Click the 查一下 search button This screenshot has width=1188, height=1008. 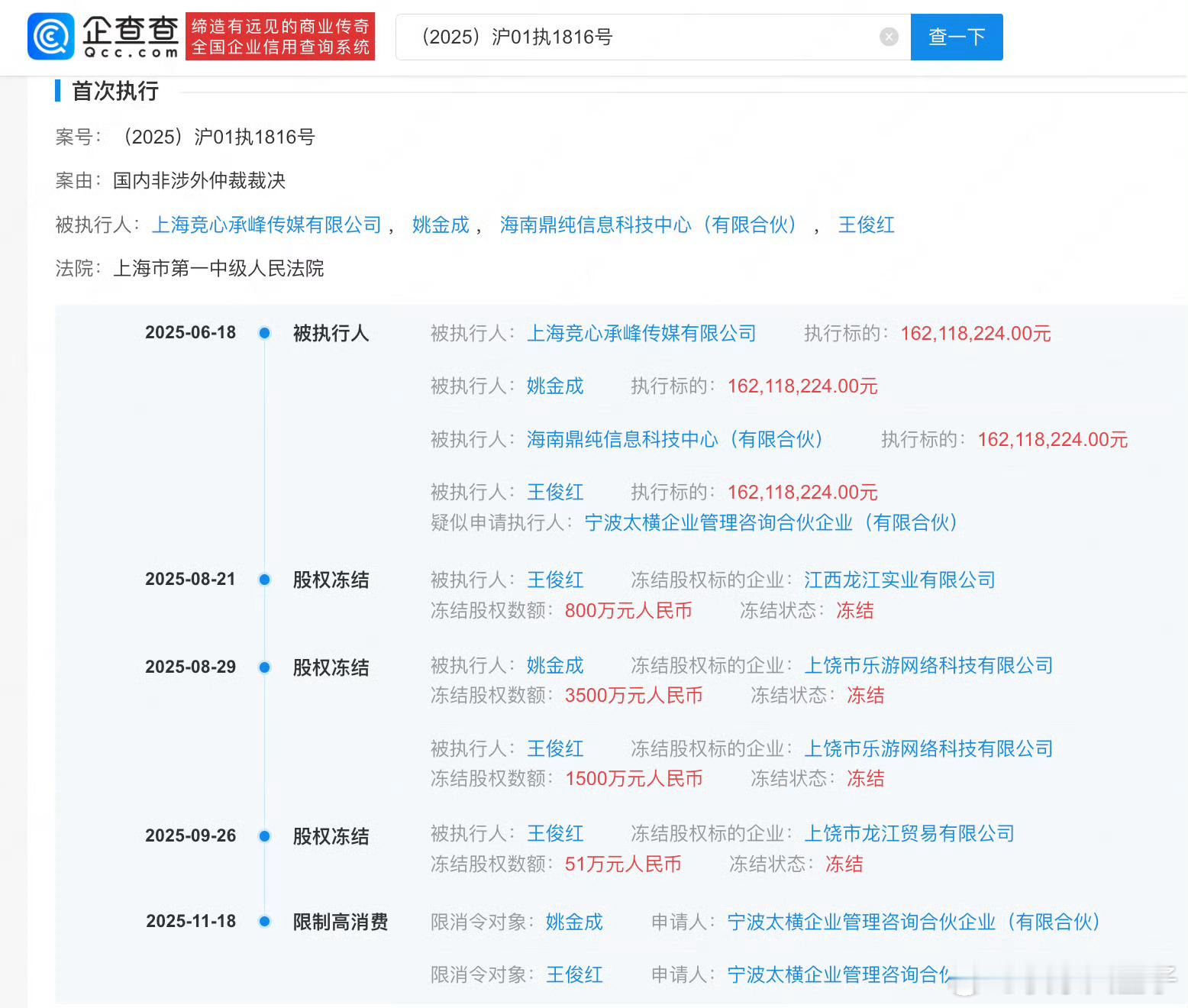[x=957, y=37]
